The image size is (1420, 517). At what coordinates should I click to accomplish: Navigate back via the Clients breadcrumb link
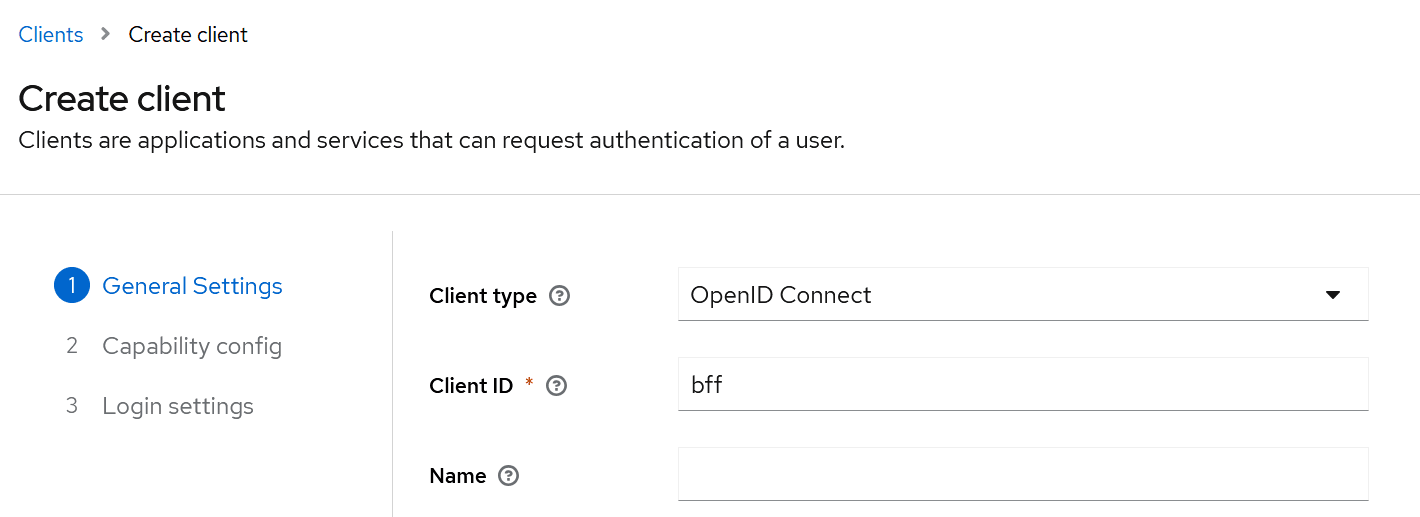coord(51,34)
